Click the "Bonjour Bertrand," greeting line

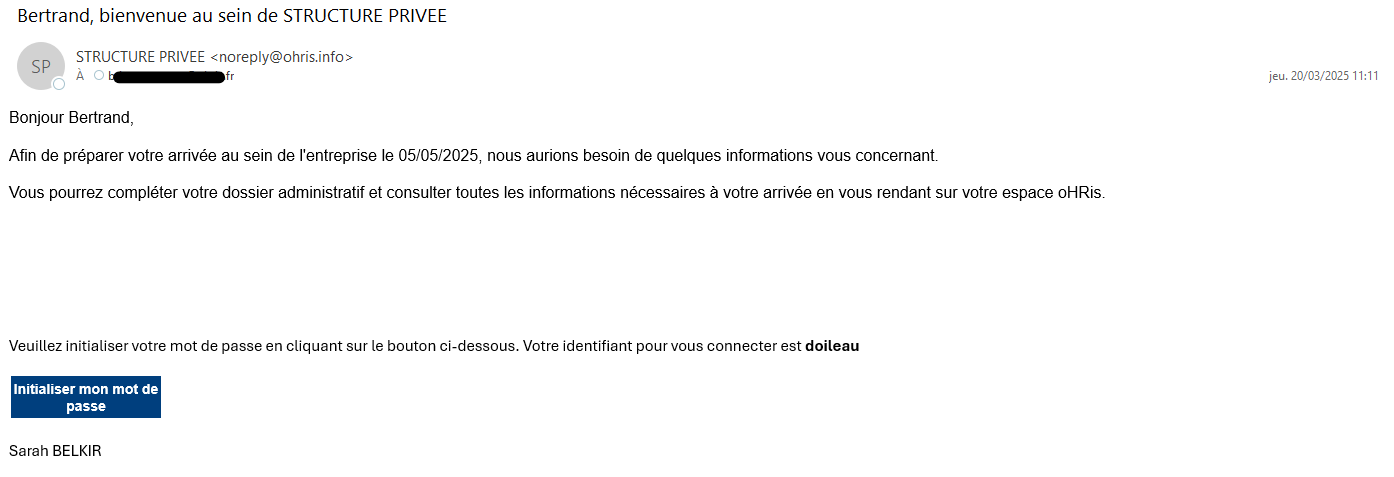[x=71, y=118]
